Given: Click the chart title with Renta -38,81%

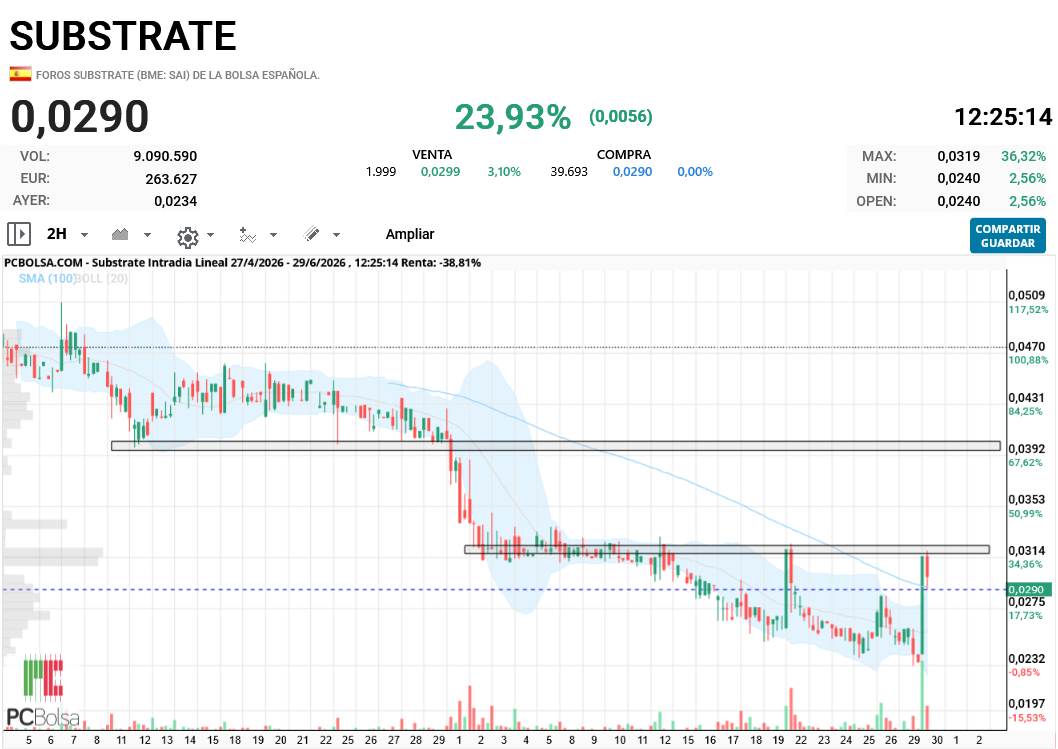Looking at the screenshot, I should [x=242, y=262].
